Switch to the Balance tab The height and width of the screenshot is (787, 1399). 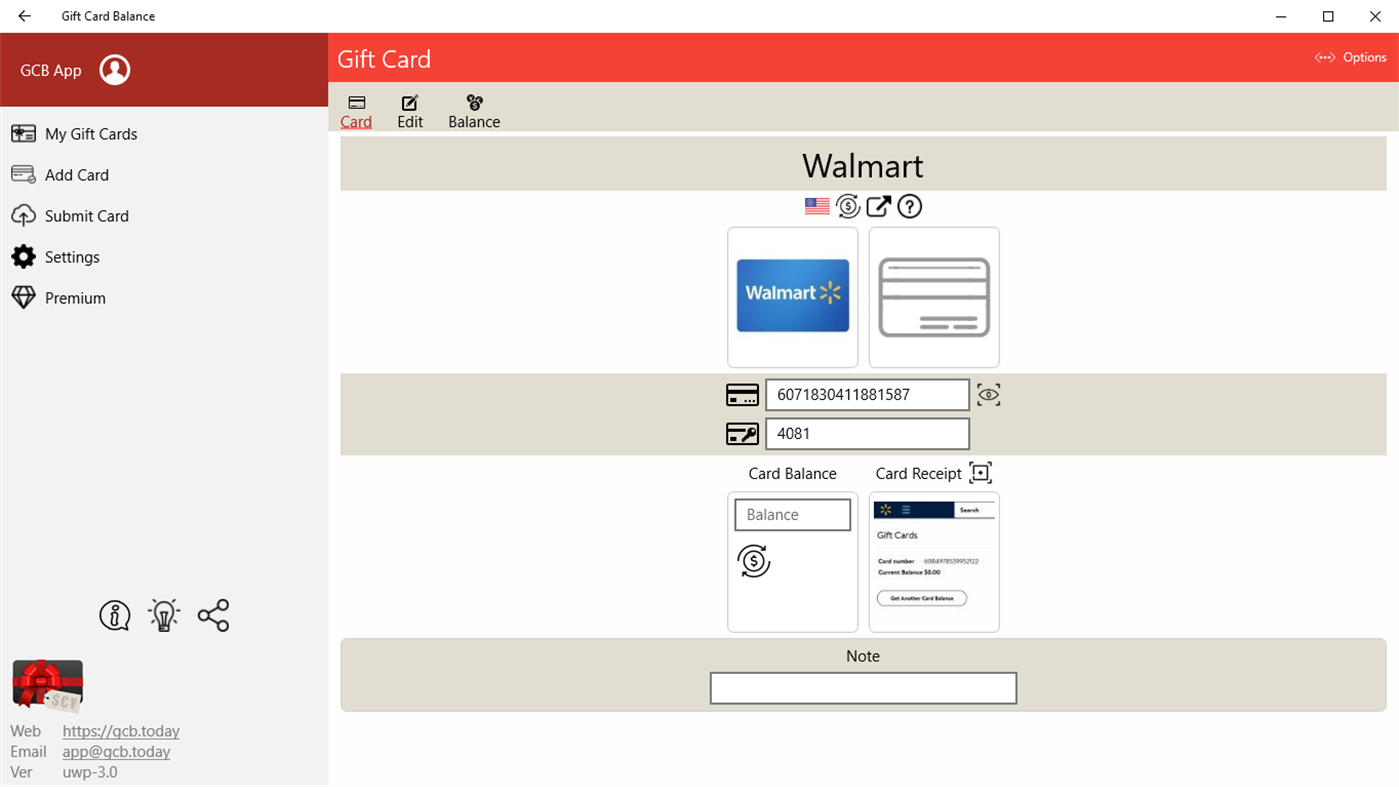[473, 110]
